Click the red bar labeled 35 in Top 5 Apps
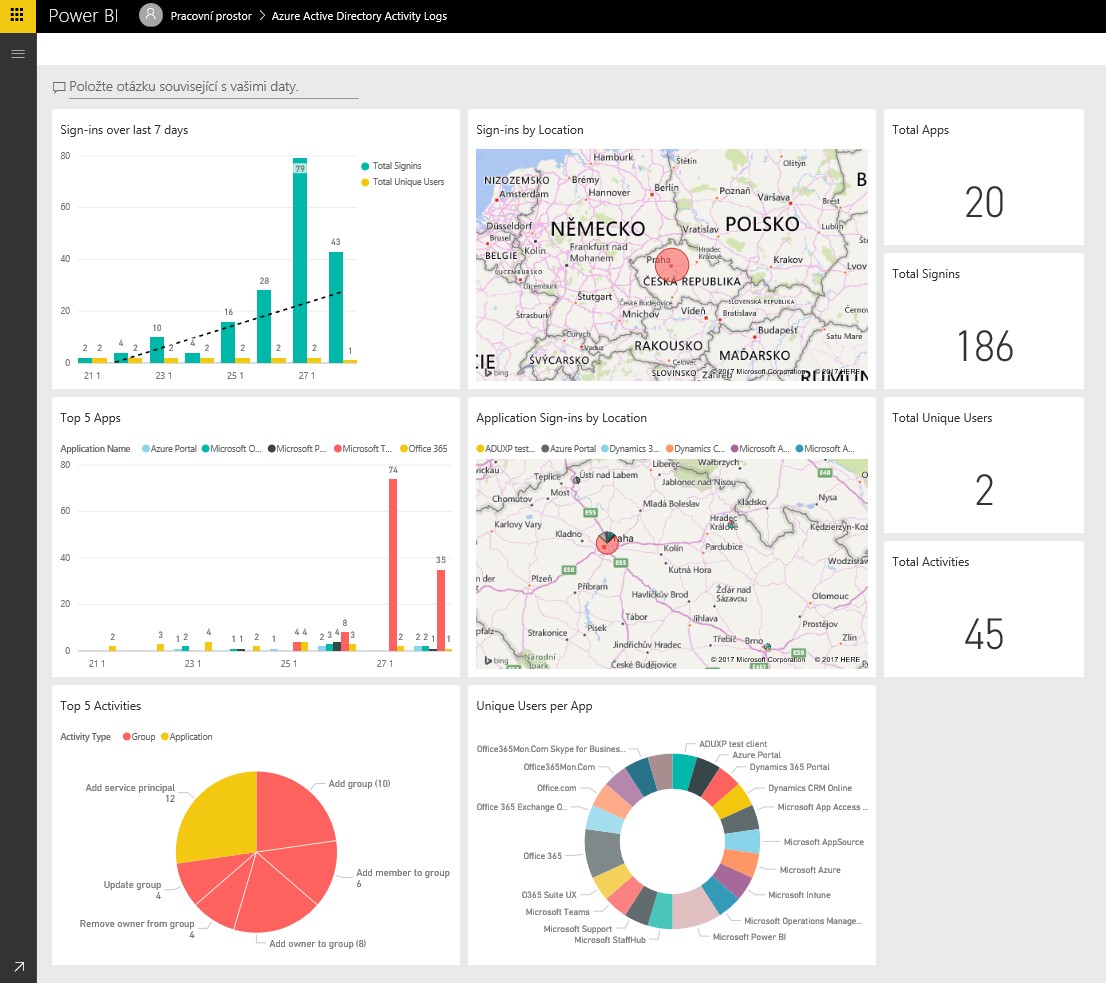This screenshot has width=1106, height=983. tap(441, 610)
